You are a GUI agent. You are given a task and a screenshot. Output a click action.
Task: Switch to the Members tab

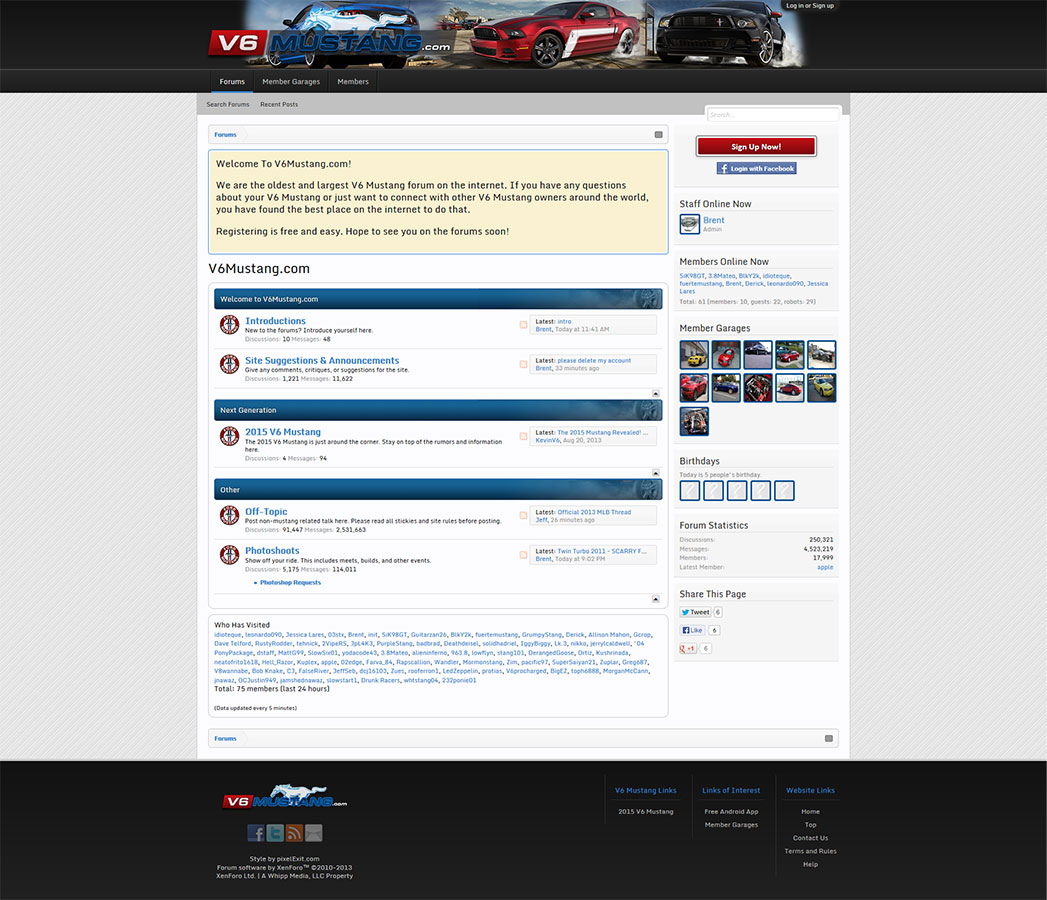point(353,81)
